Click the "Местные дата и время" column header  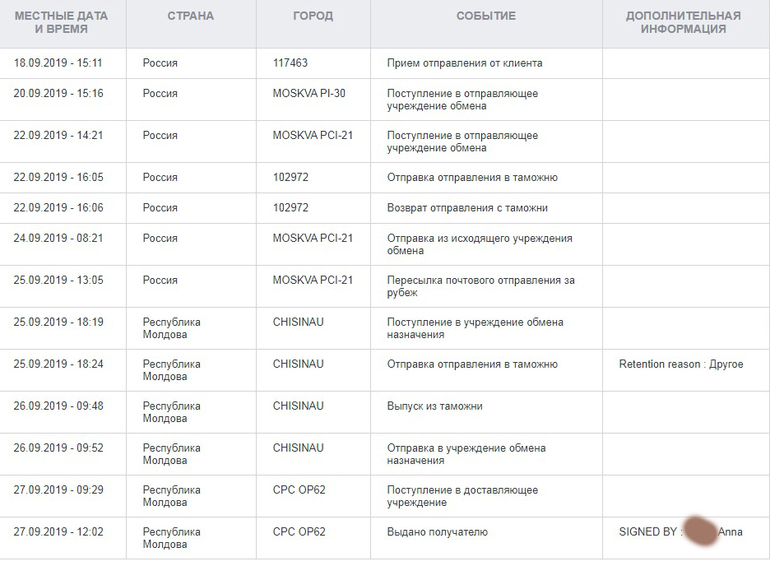[x=61, y=22]
